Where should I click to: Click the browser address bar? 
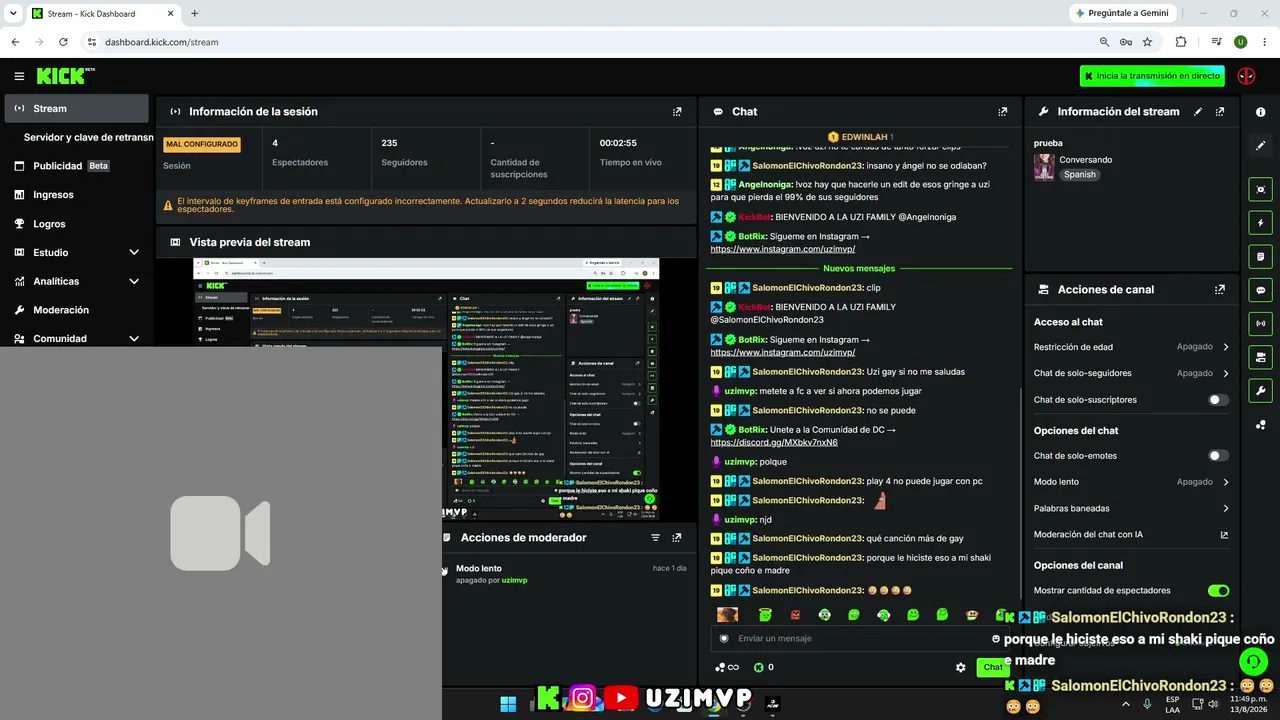click(590, 42)
